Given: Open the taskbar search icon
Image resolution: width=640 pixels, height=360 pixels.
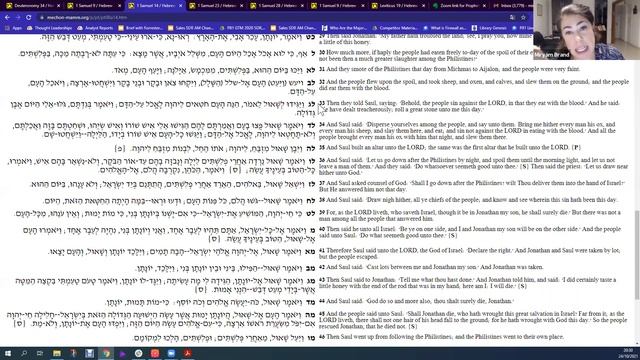Looking at the screenshot, I should (x=24, y=353).
